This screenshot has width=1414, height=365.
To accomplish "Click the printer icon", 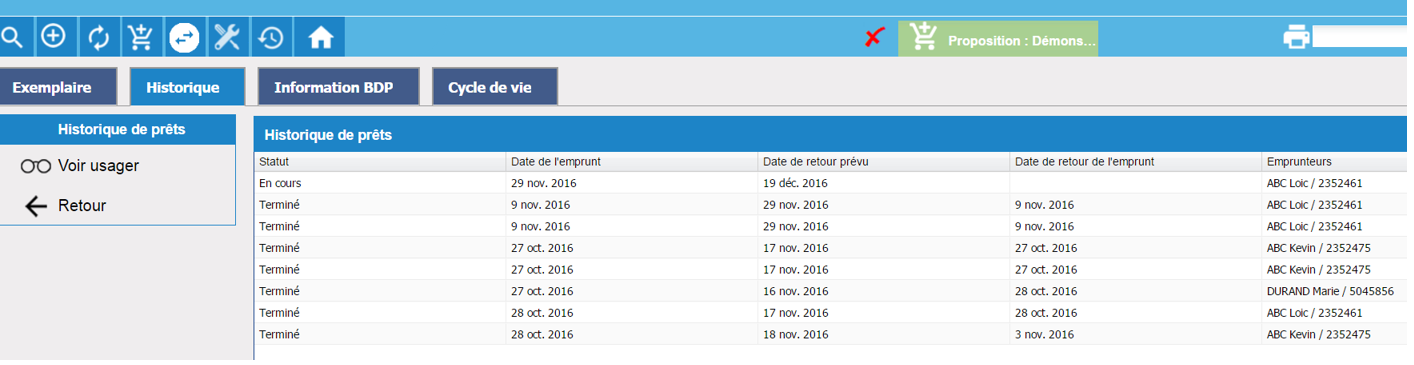I will click(1296, 38).
